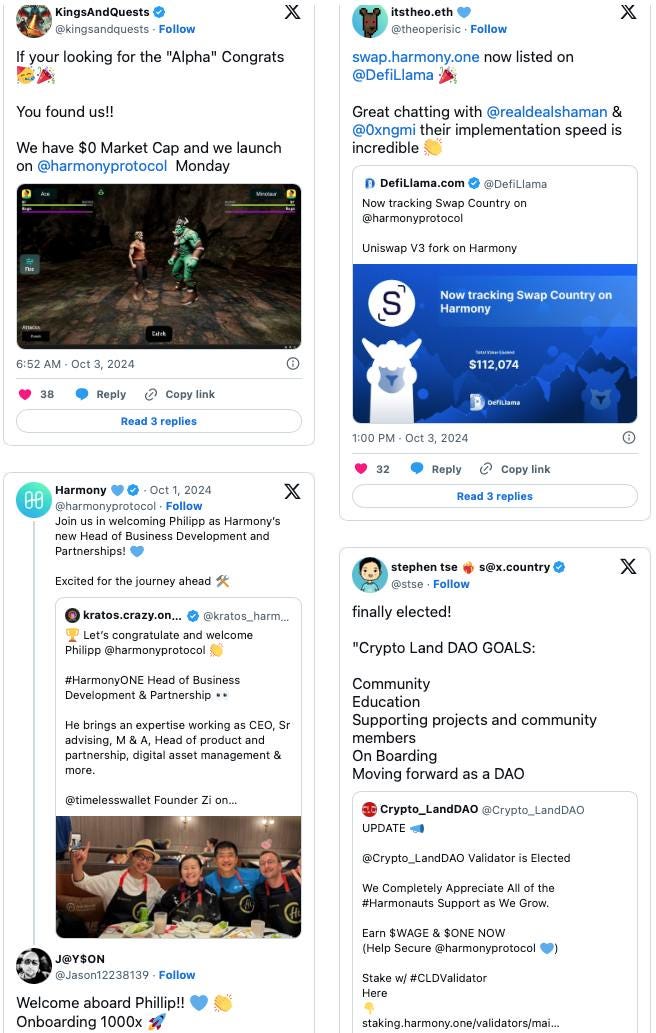Read 3 replies under KingsAndQuests tweet
This screenshot has width=656, height=1033.
[159, 421]
